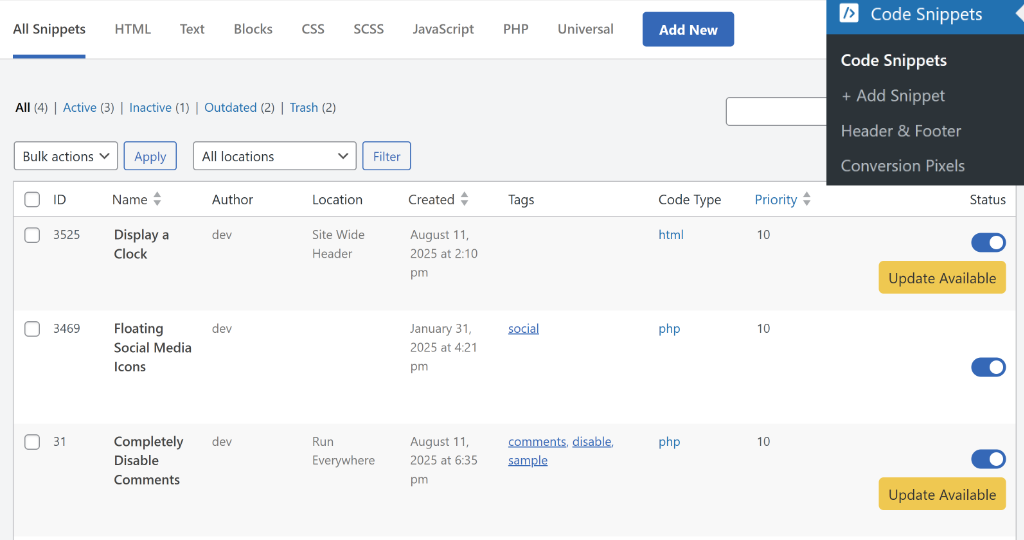Click the ID 3469 cell
This screenshot has width=1024, height=540.
coord(67,328)
